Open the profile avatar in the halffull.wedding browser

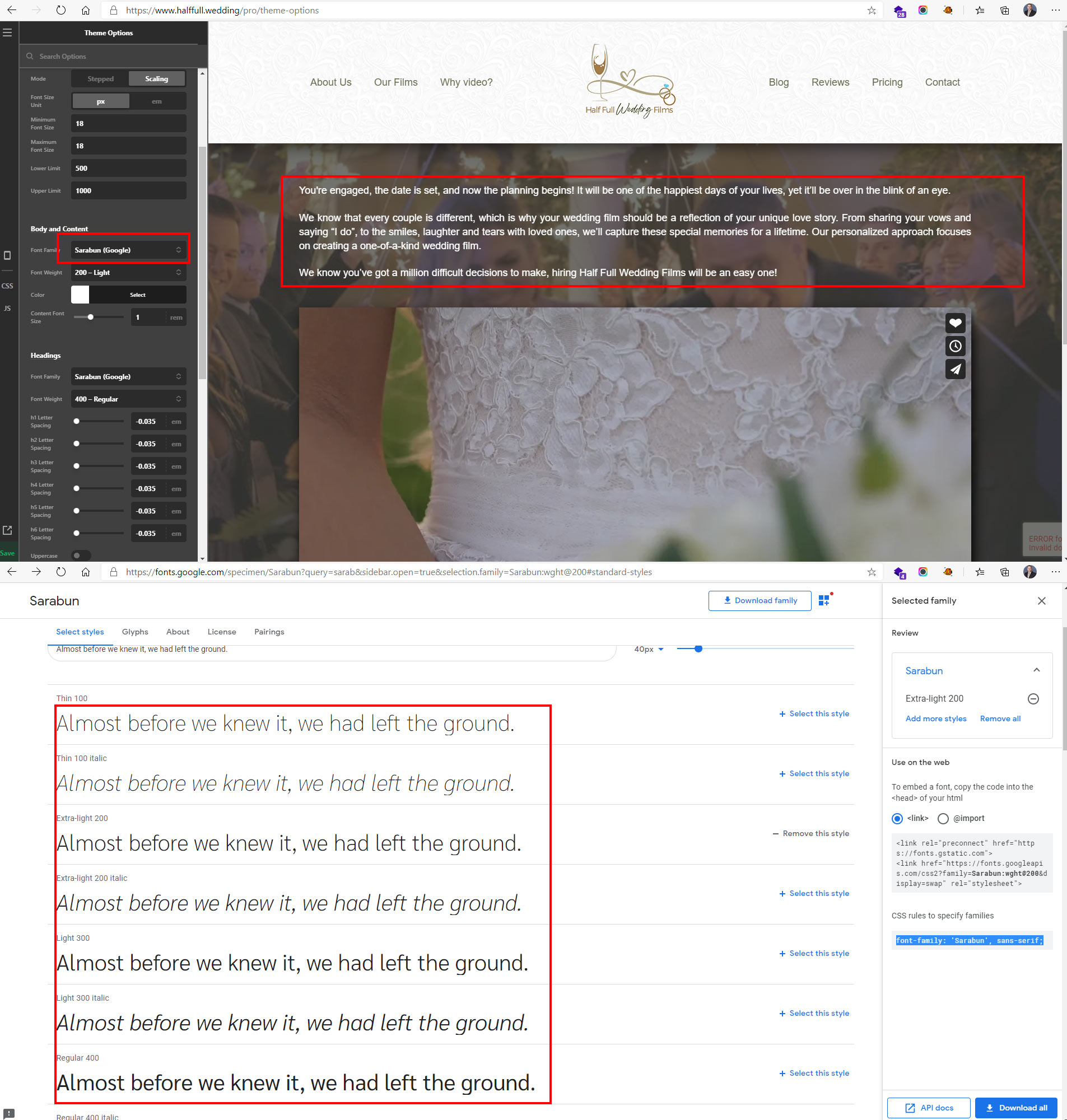point(1029,10)
